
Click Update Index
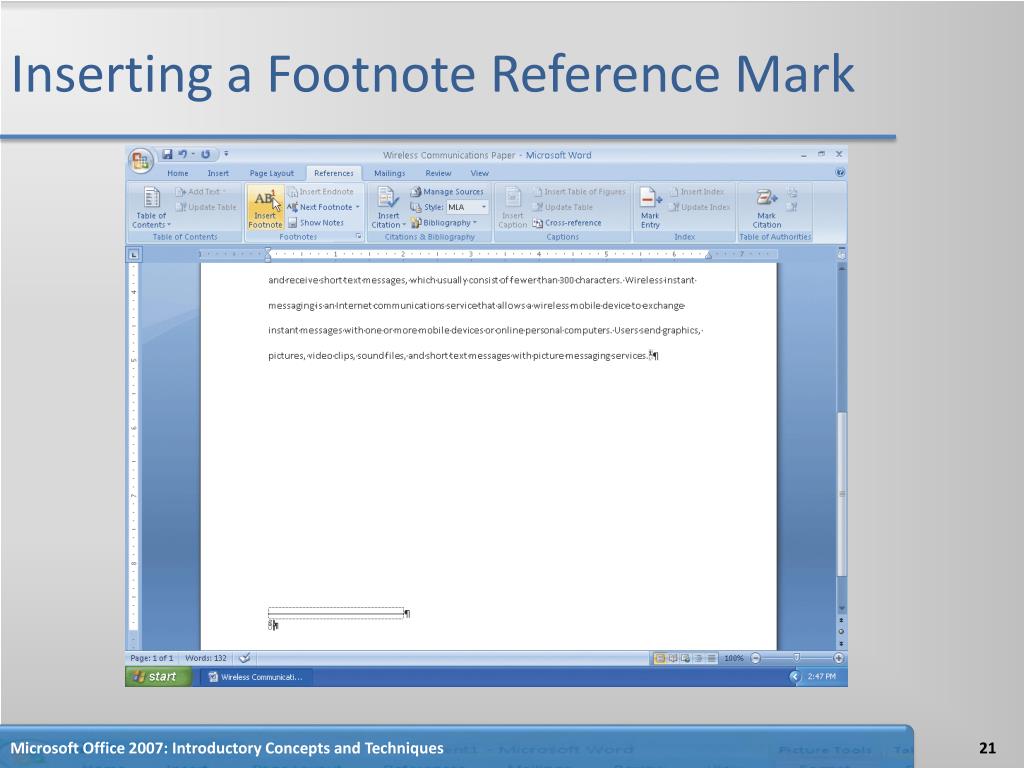pyautogui.click(x=699, y=207)
